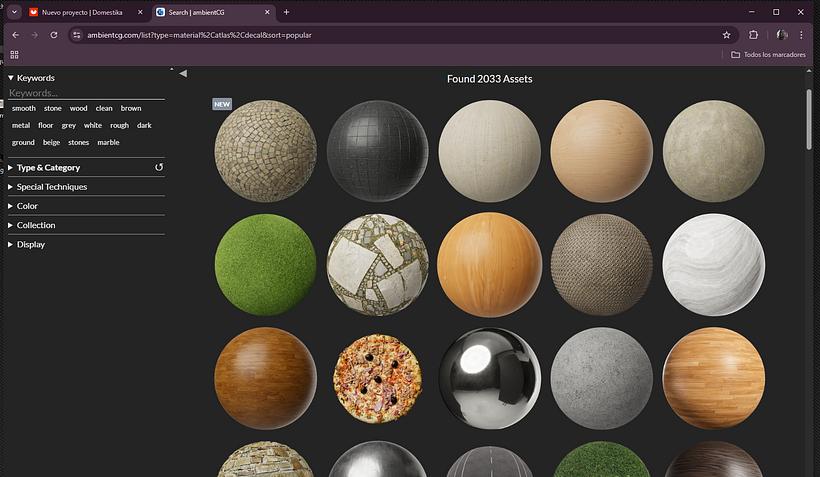
Task: Open the Chrome three-dot menu
Action: pyautogui.click(x=801, y=35)
